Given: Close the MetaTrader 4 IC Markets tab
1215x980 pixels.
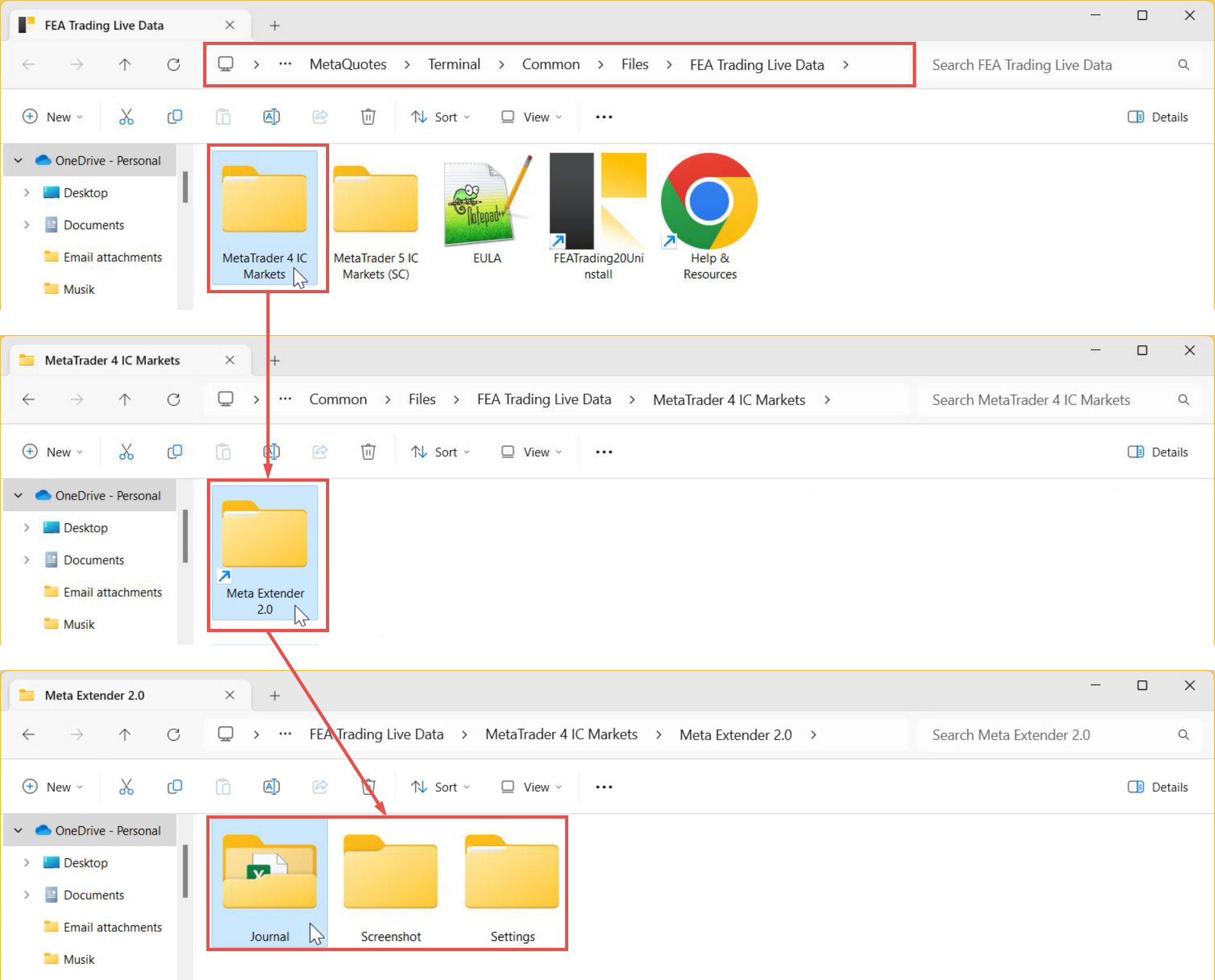Looking at the screenshot, I should 230,360.
